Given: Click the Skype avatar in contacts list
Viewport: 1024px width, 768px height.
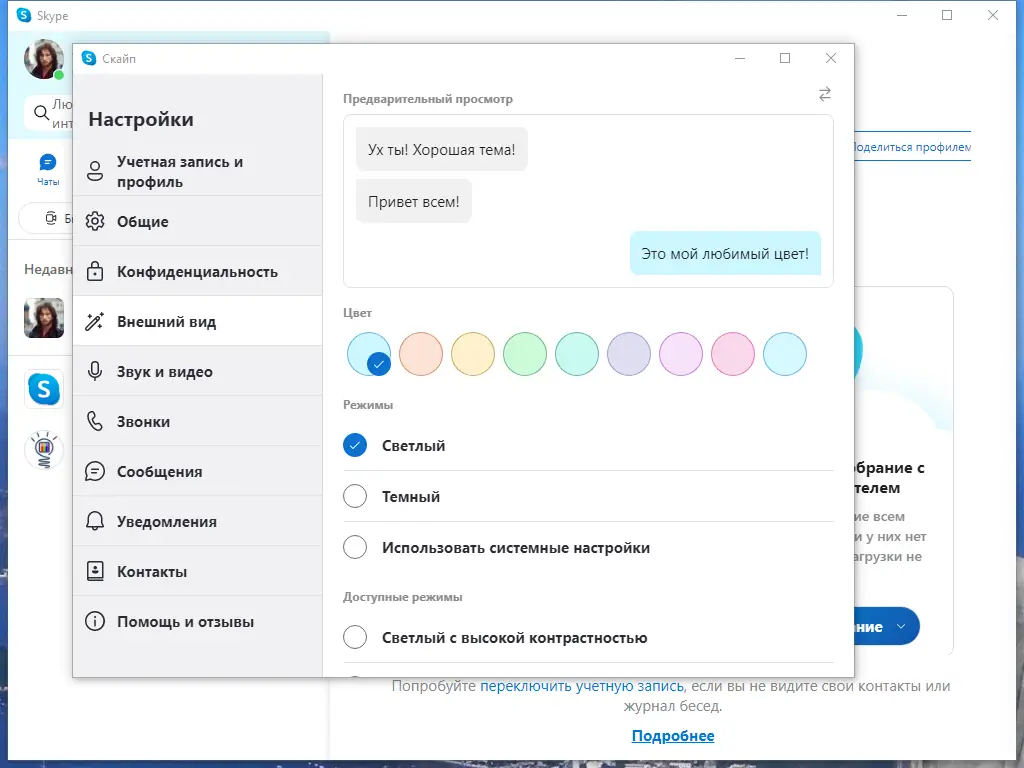Looking at the screenshot, I should [x=43, y=389].
